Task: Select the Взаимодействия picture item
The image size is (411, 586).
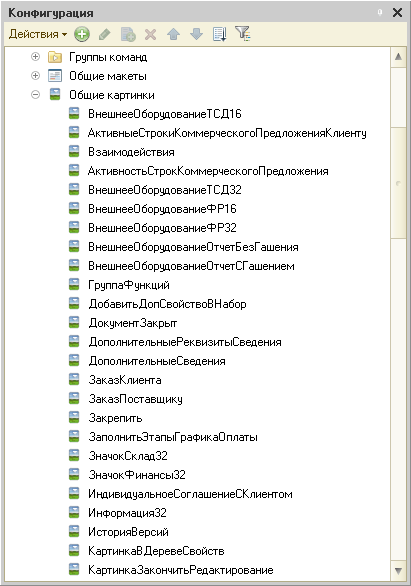Action: coord(131,152)
